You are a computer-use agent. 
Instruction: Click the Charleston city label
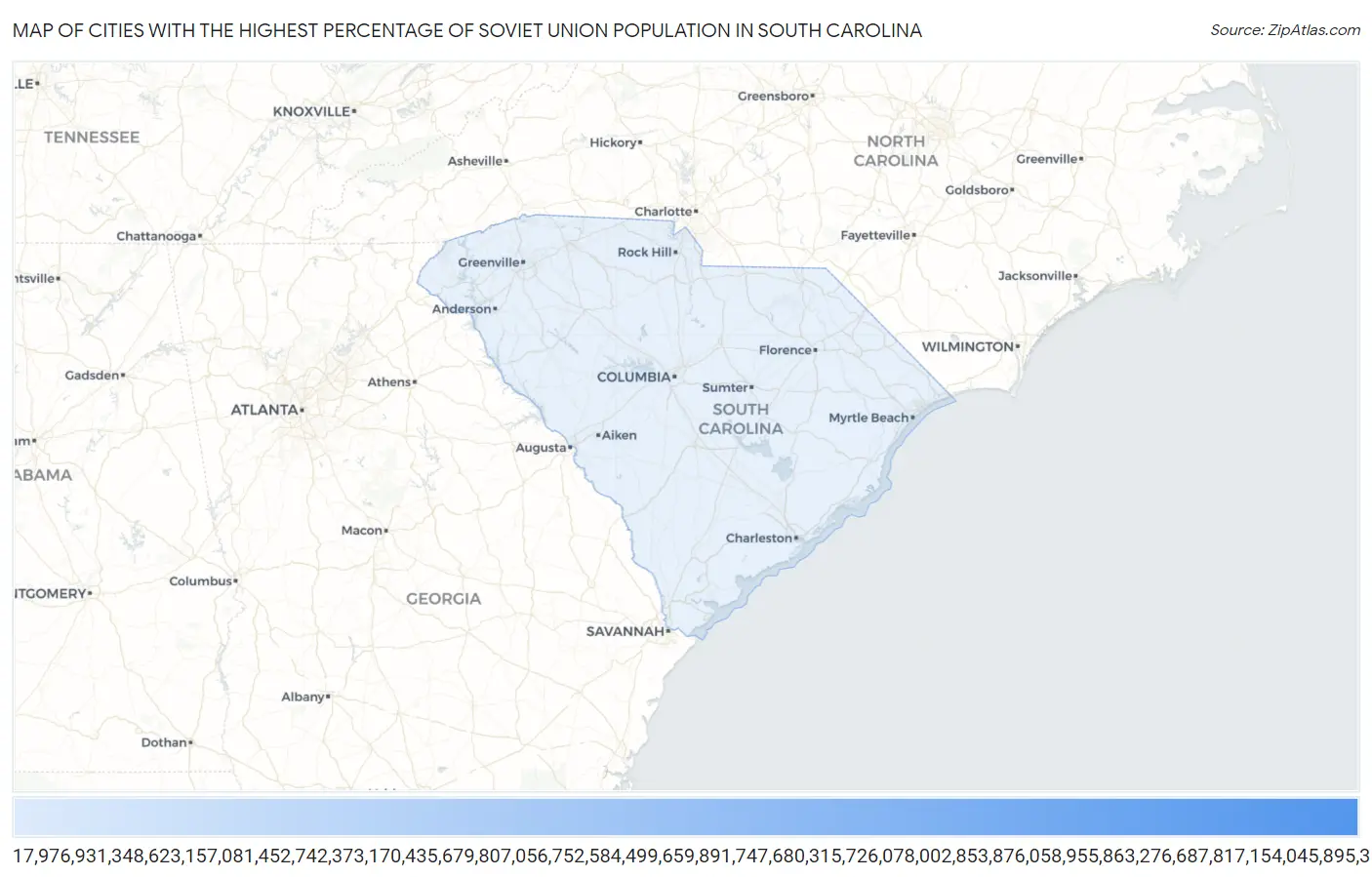tap(759, 538)
